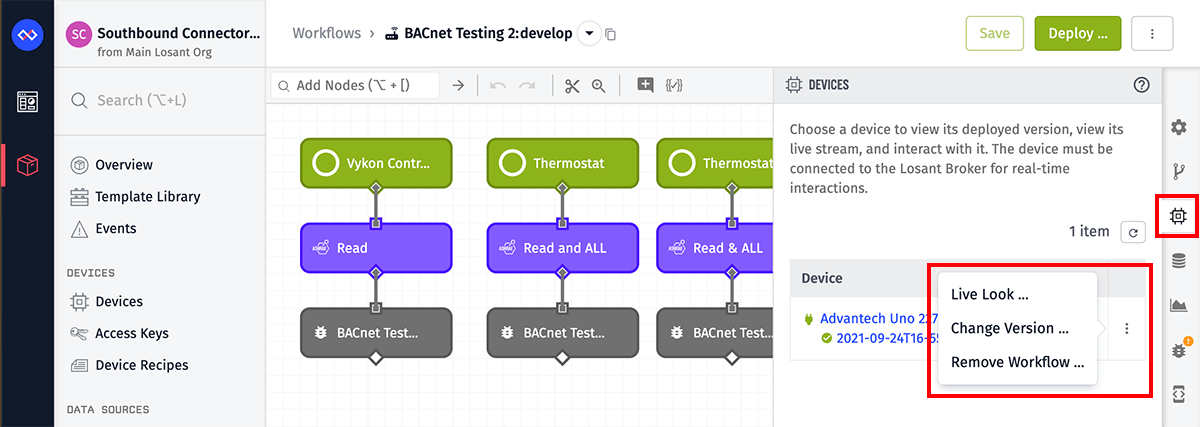Screen dimensions: 1200x427
Task: Click the Losant logo icon
Action: (26, 35)
